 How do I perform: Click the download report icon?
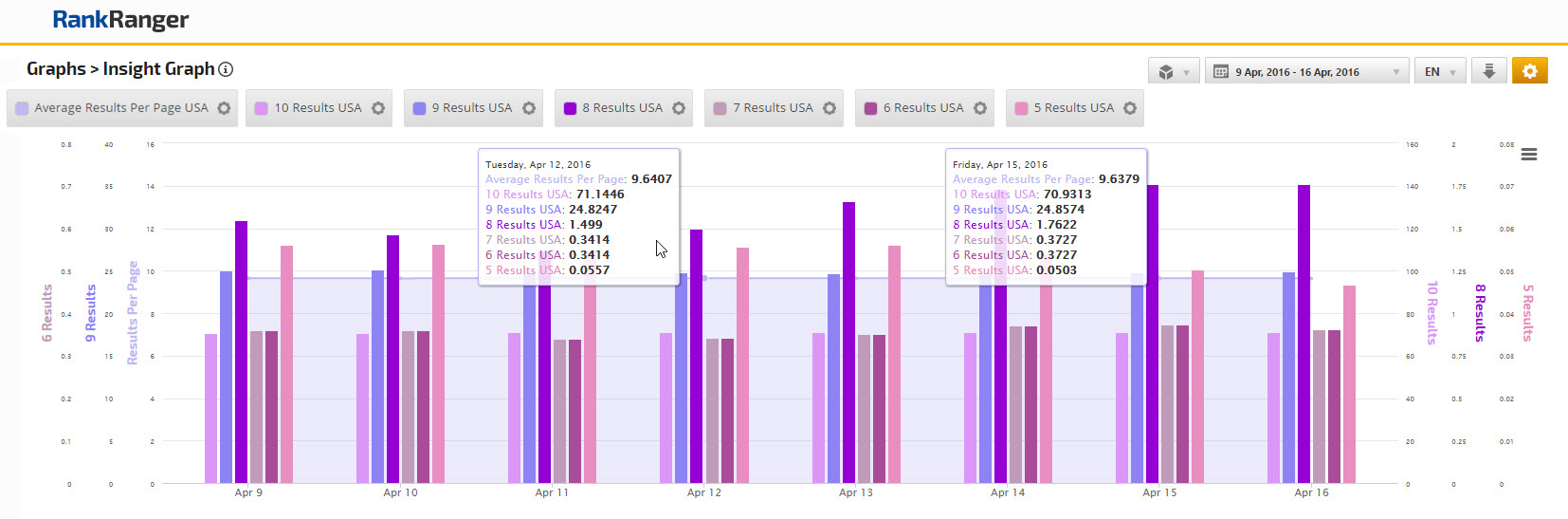pyautogui.click(x=1489, y=71)
